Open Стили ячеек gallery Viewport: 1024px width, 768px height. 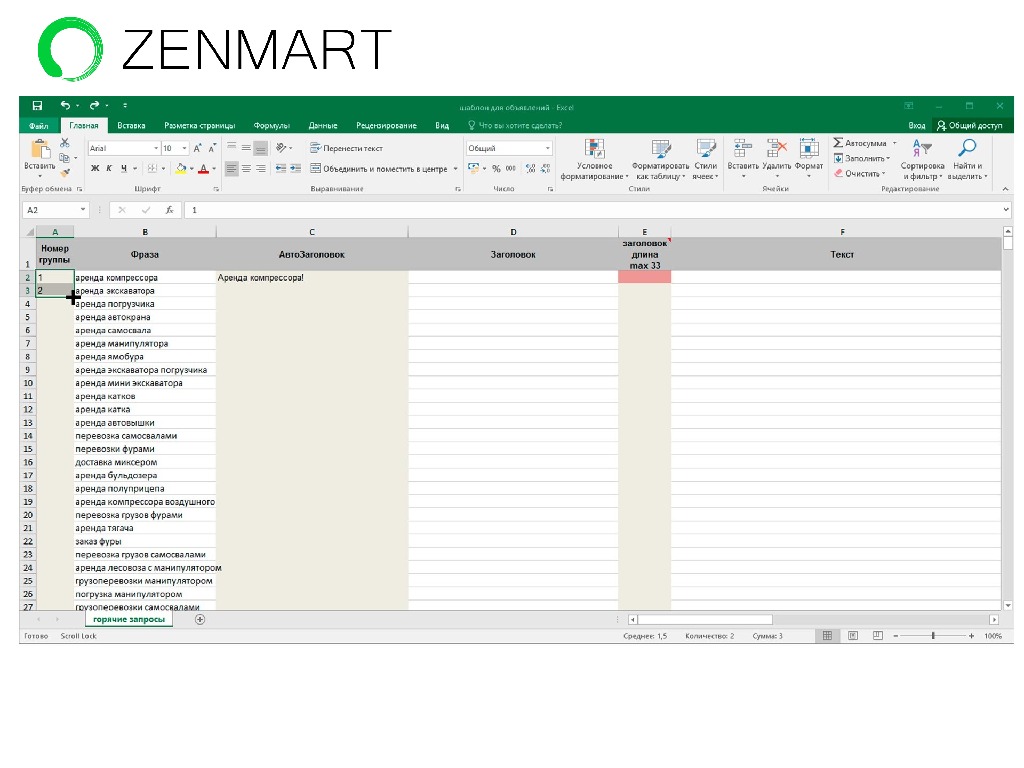(705, 159)
